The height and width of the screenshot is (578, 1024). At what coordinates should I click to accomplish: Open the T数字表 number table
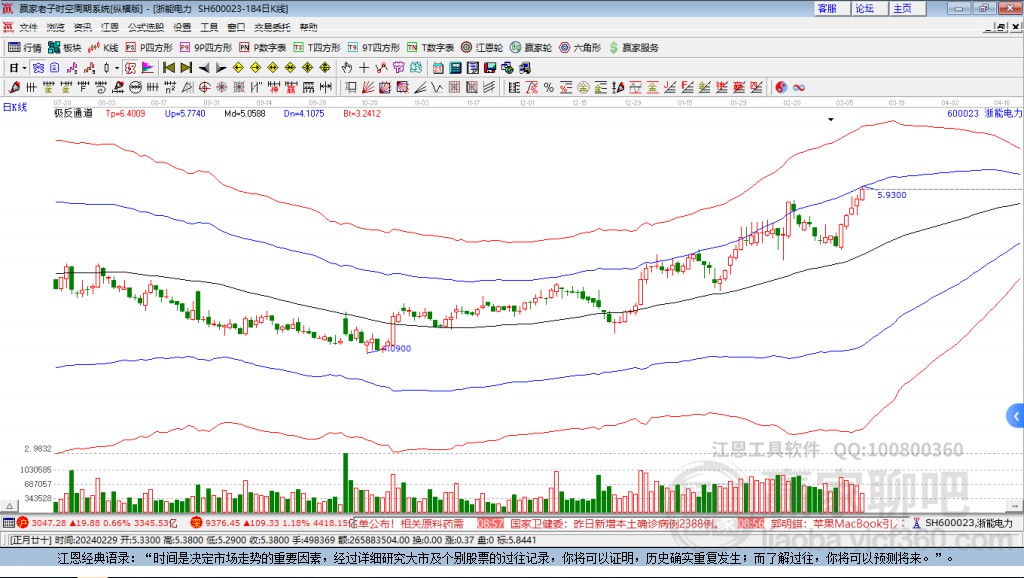click(x=432, y=47)
